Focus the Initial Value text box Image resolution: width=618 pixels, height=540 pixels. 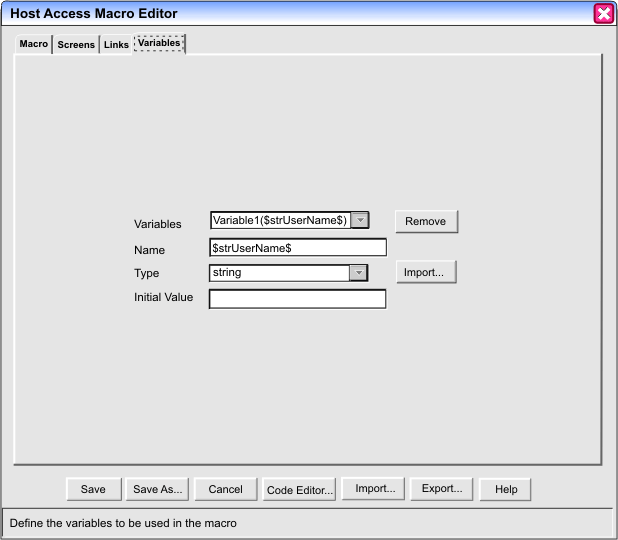pyautogui.click(x=298, y=299)
